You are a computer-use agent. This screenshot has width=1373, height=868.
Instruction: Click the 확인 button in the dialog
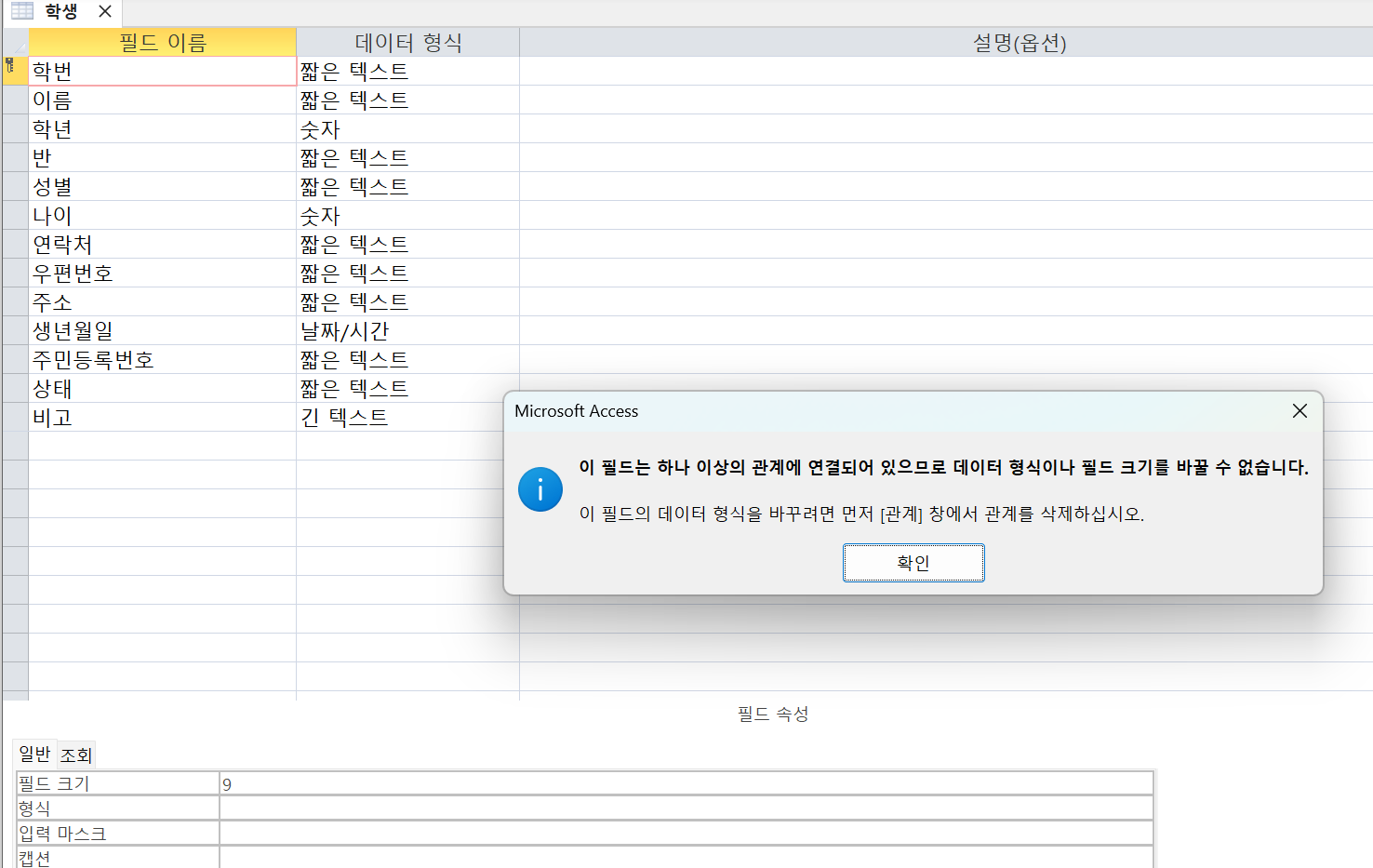click(913, 563)
